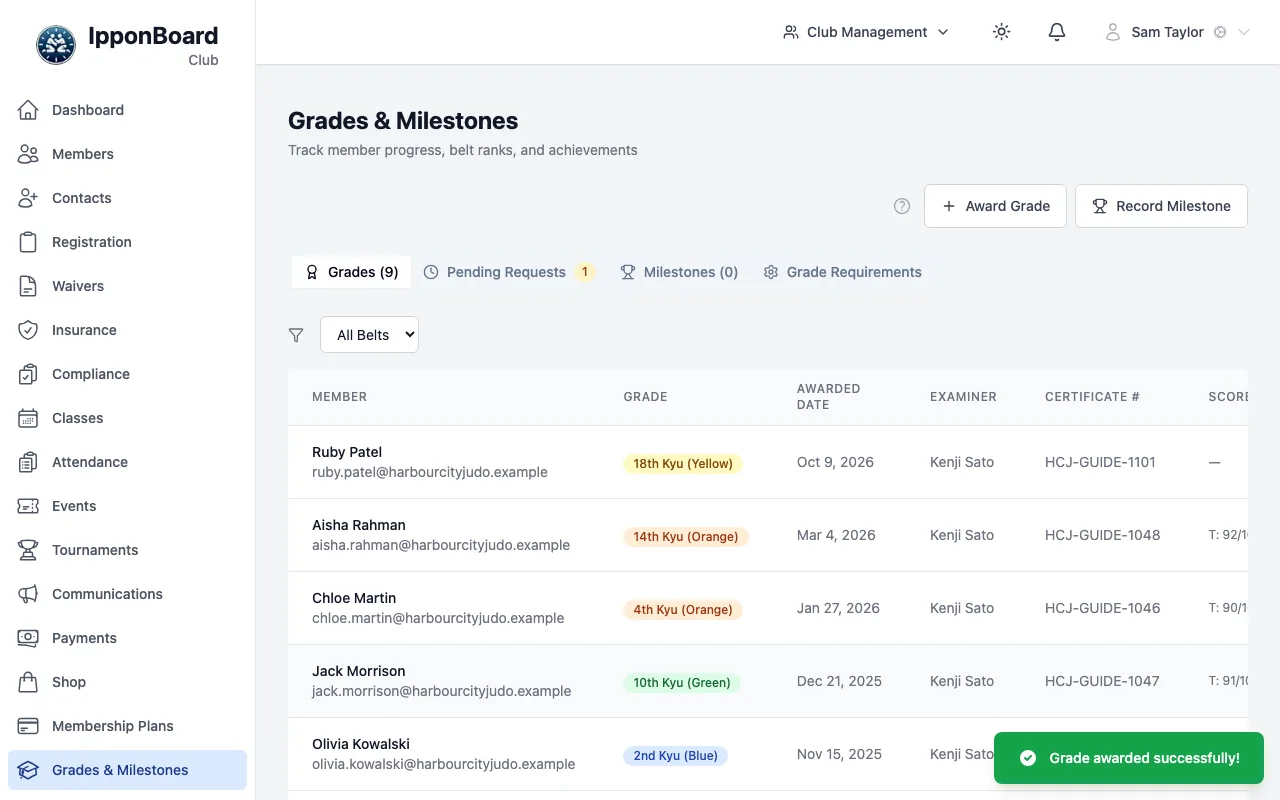Click the filter funnel icon
Viewport: 1280px width, 800px height.
tap(296, 335)
